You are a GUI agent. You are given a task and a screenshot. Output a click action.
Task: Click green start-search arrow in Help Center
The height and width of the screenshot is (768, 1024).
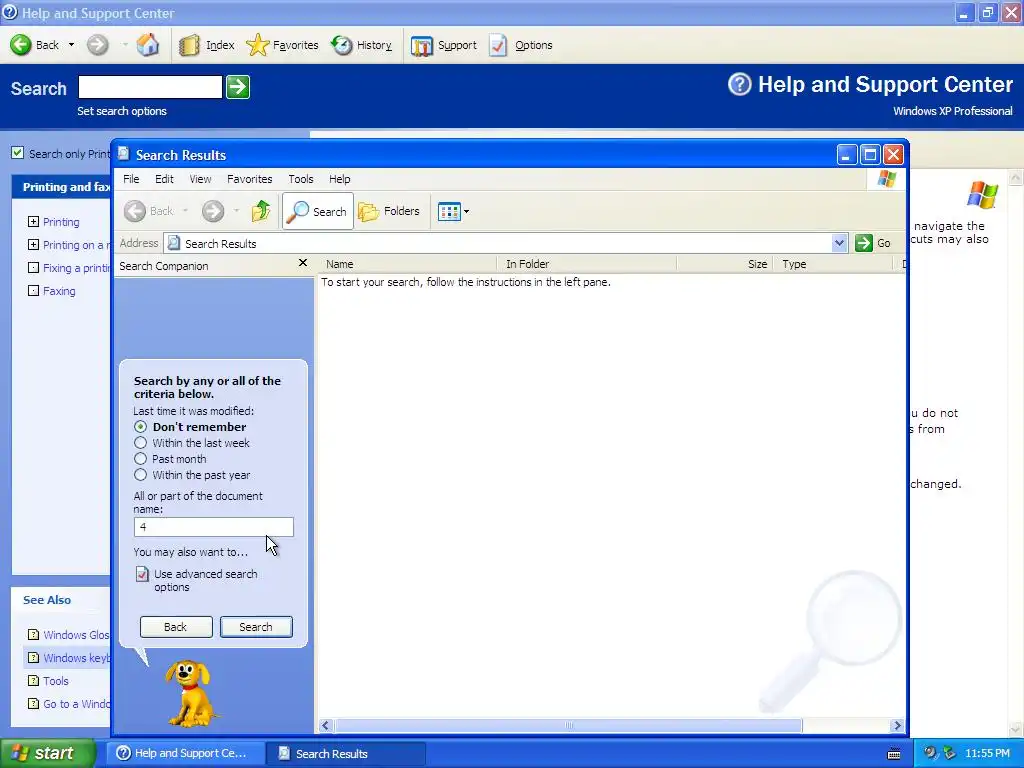click(x=238, y=87)
